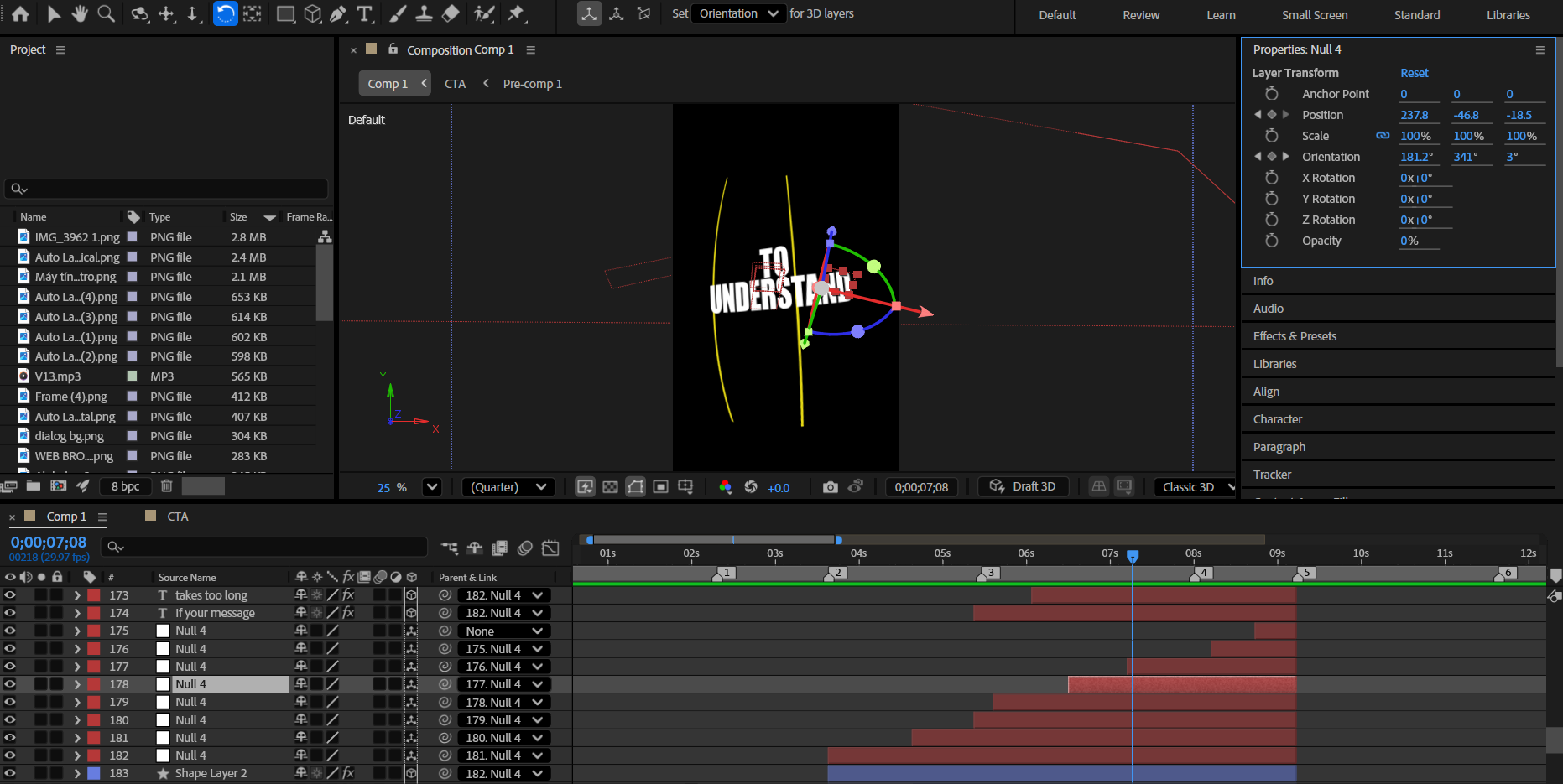Expand layer 178 Null 4 properties
This screenshot has height=784, width=1563.
(77, 684)
